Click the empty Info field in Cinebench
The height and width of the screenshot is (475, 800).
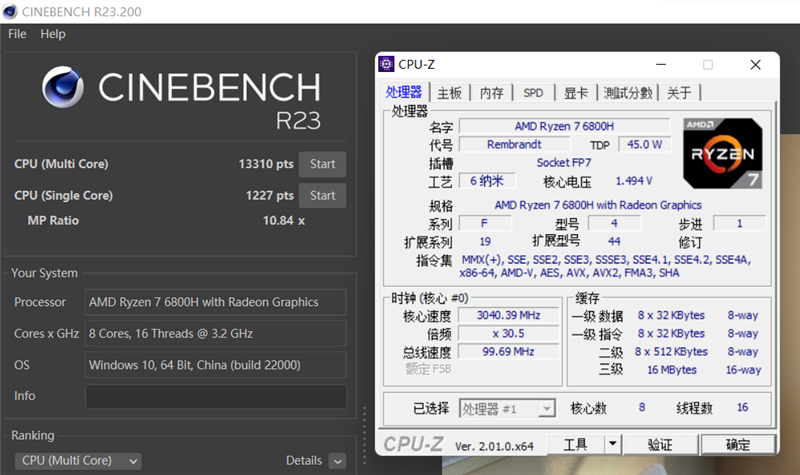(x=216, y=396)
